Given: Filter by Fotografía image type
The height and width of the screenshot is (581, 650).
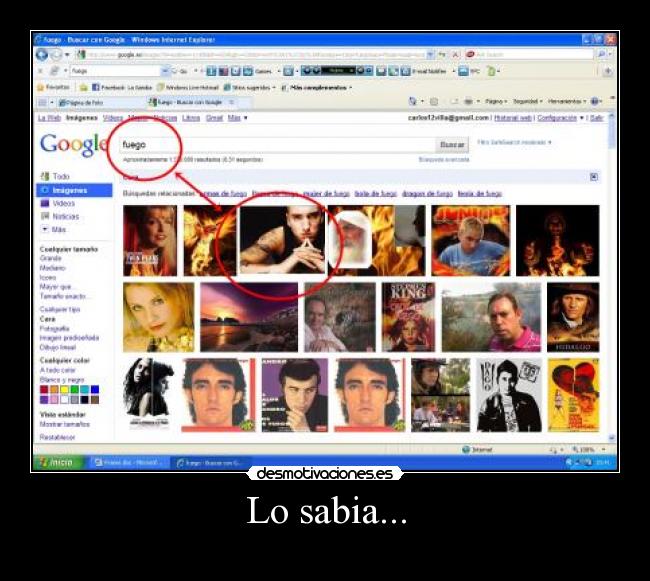Looking at the screenshot, I should (54, 328).
